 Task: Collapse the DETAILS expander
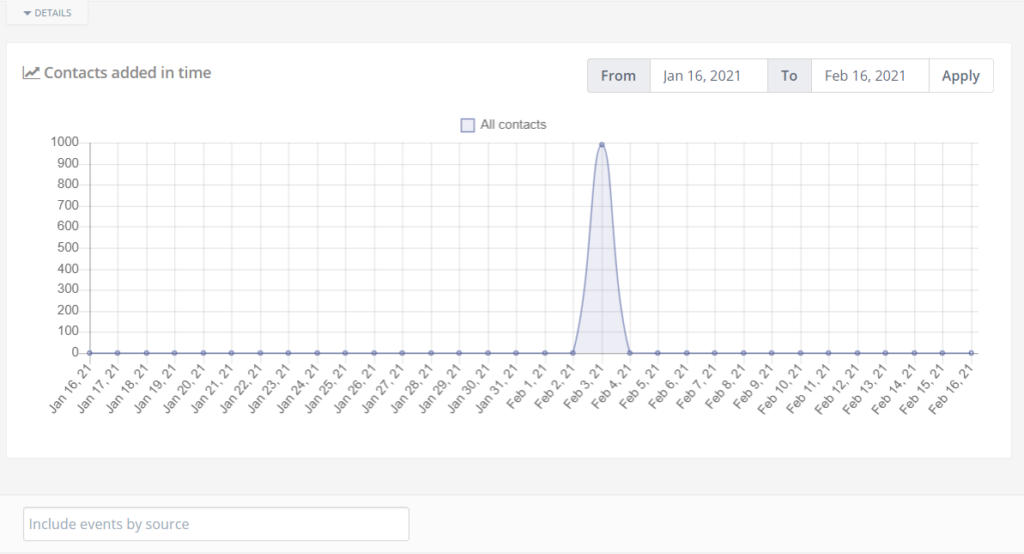coord(47,13)
